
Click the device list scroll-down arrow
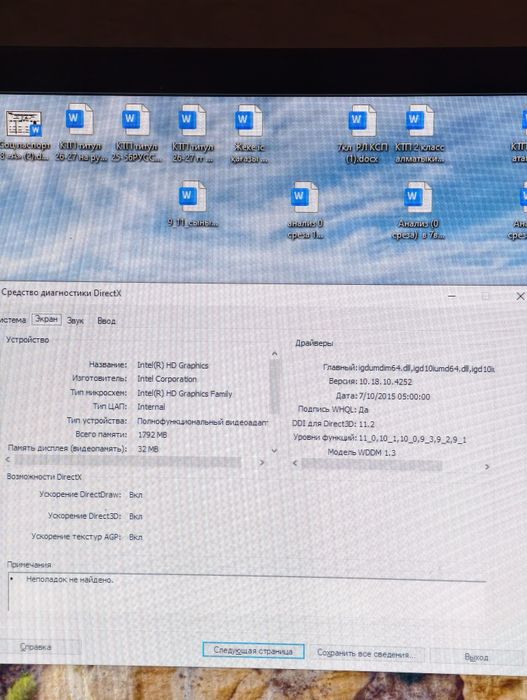point(275,451)
